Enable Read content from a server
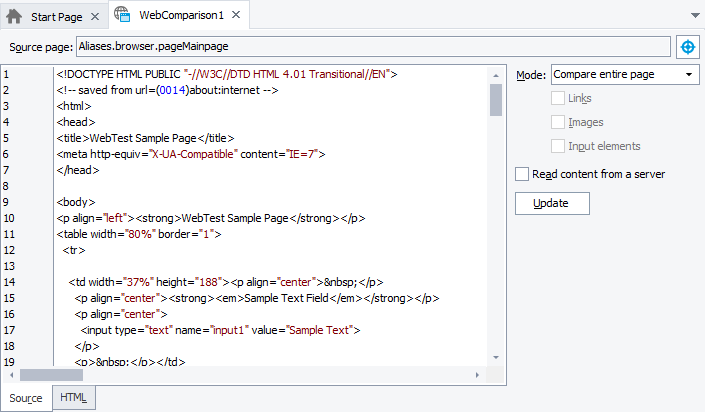 [x=522, y=174]
